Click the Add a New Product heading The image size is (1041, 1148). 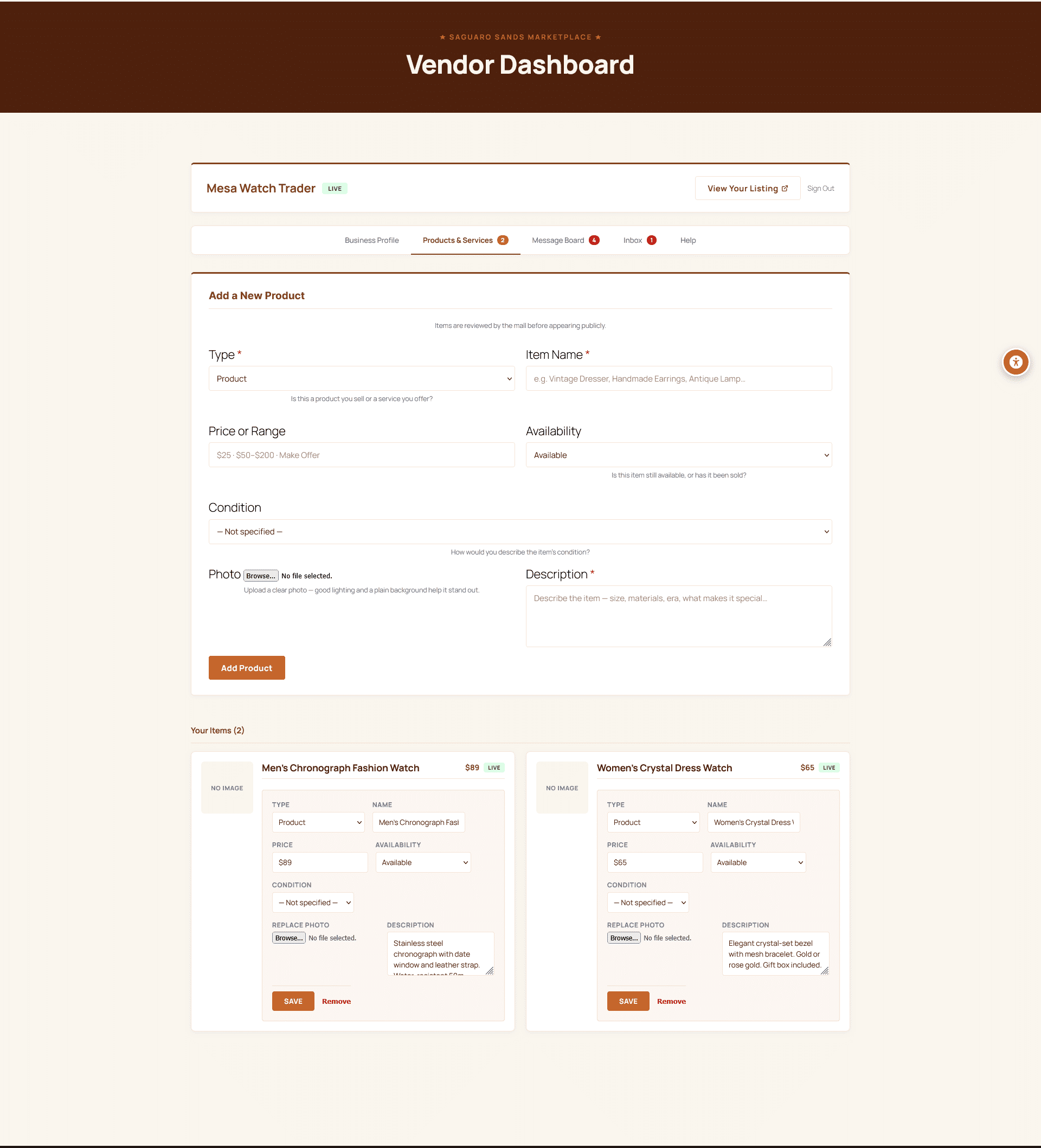256,295
